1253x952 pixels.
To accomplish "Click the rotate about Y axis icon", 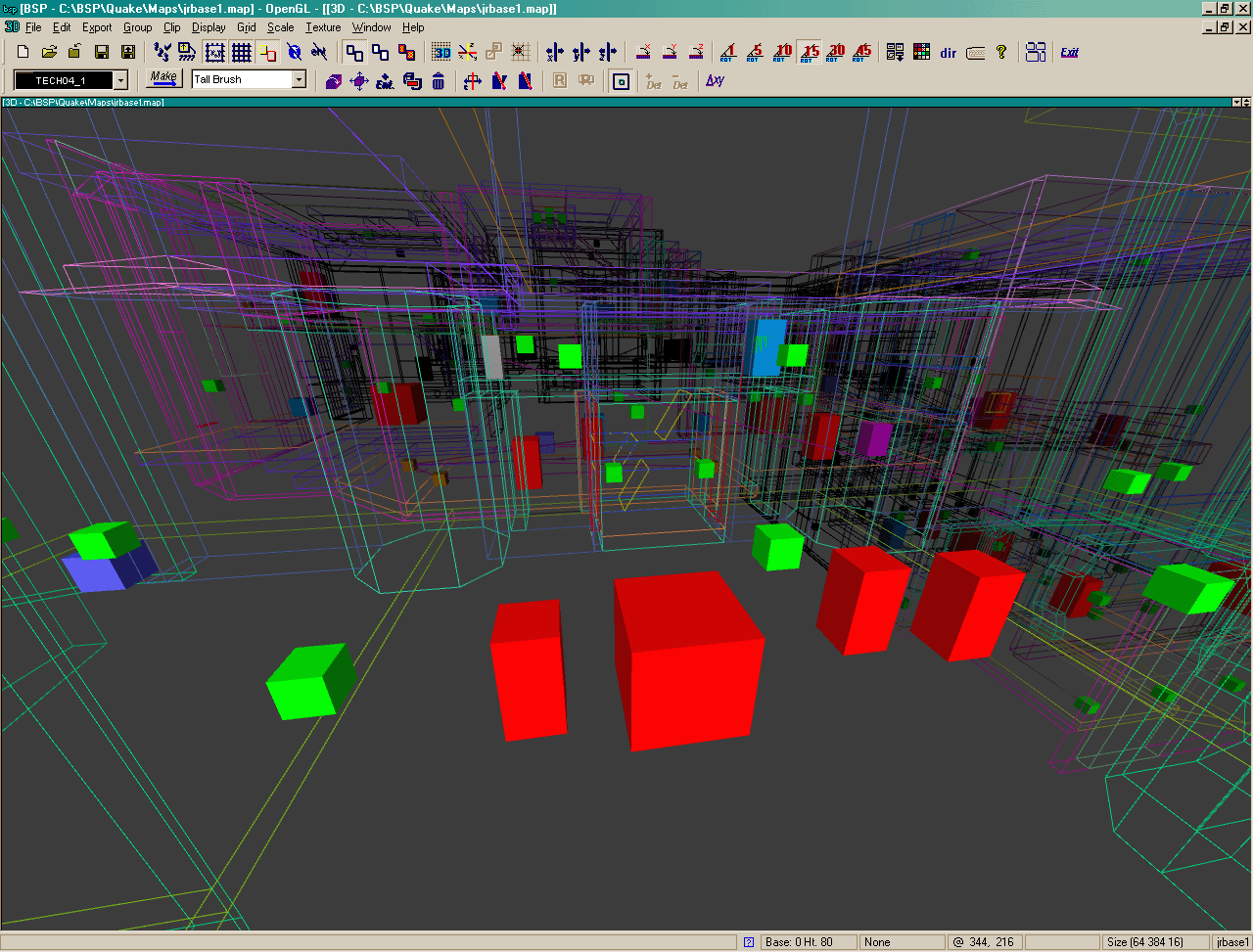I will (x=671, y=52).
